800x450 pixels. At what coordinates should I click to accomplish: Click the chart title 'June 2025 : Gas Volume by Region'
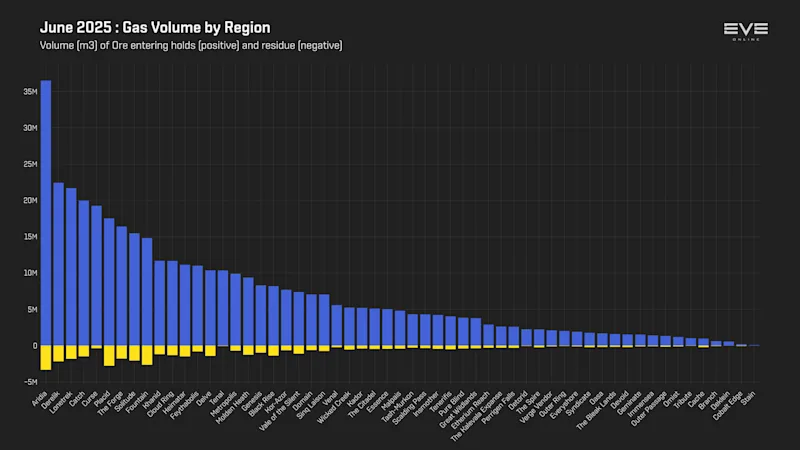pos(155,28)
